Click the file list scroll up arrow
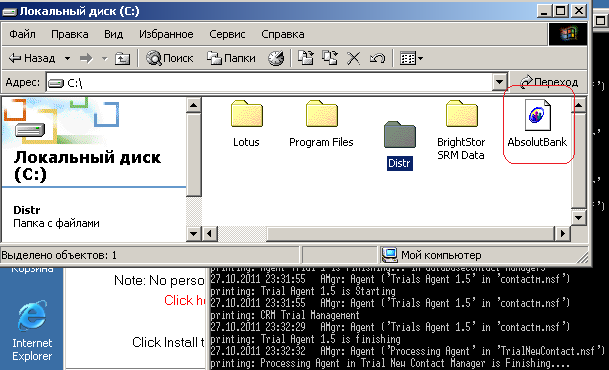Viewport: 609px width, 370px height. 579,105
